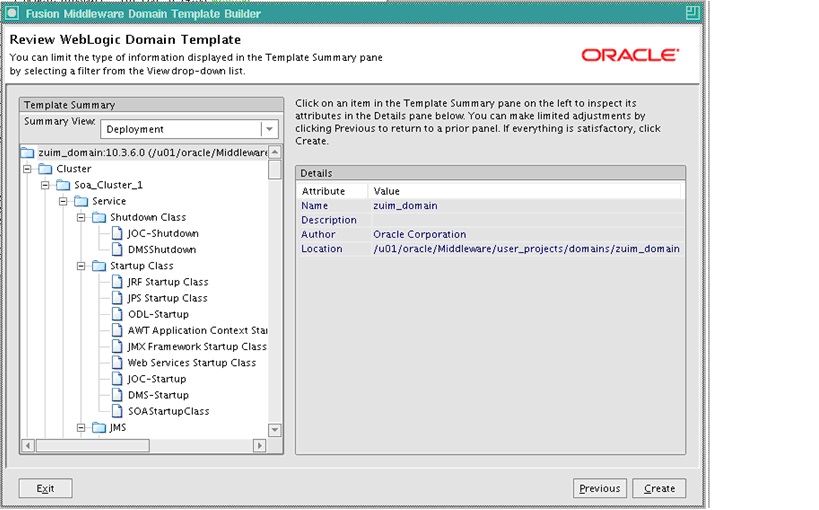
Task: Click the Attribute column header
Action: pyautogui.click(x=333, y=191)
